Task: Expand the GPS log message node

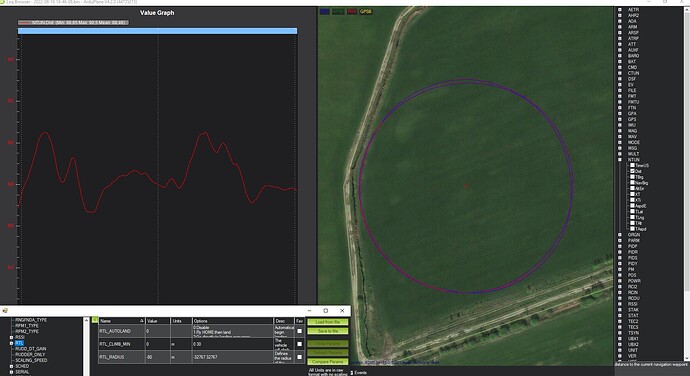Action: tap(620, 119)
